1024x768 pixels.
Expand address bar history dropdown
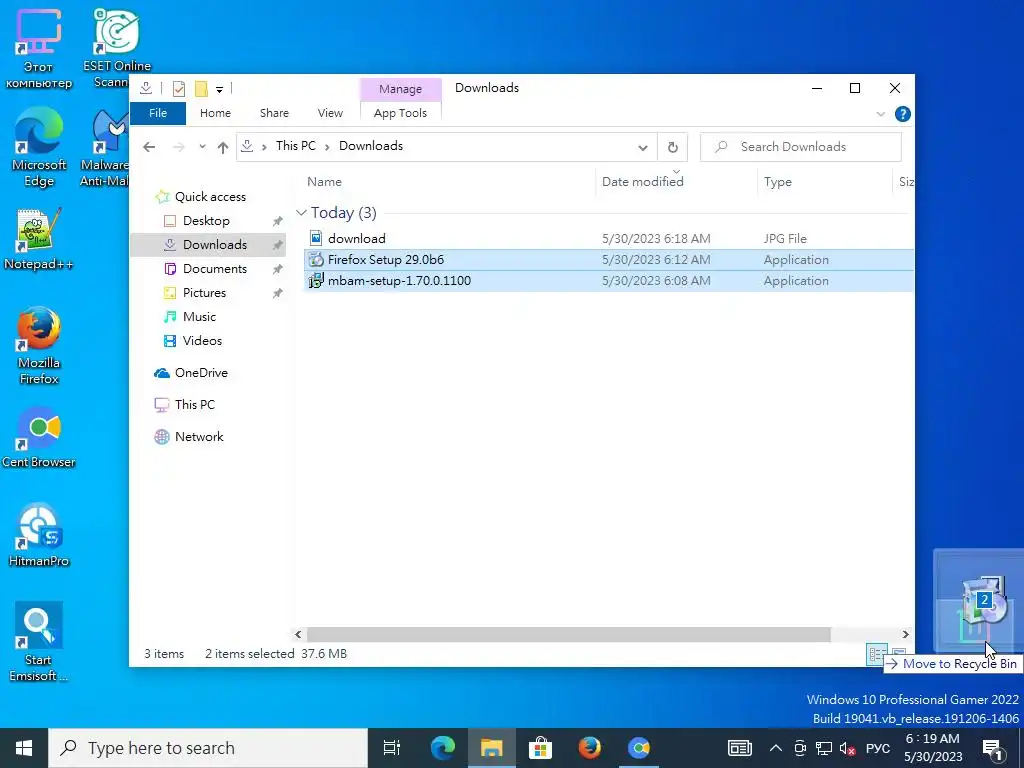643,148
